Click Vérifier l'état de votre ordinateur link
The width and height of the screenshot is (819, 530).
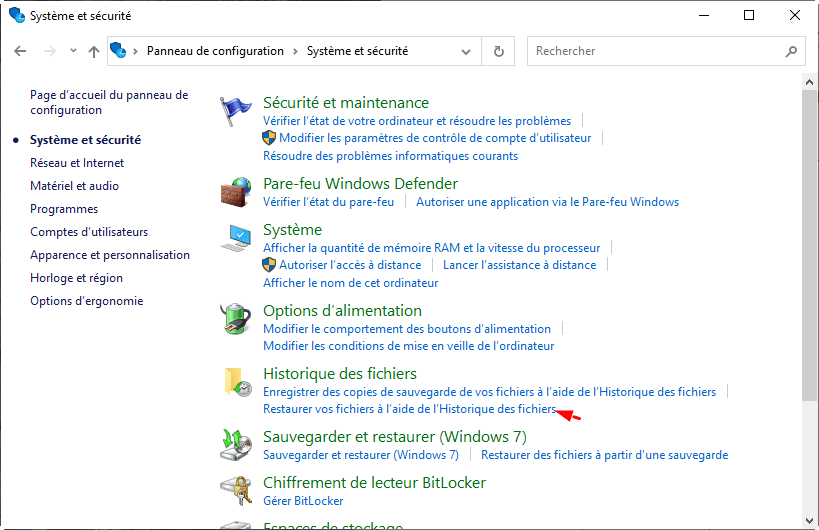(x=417, y=121)
